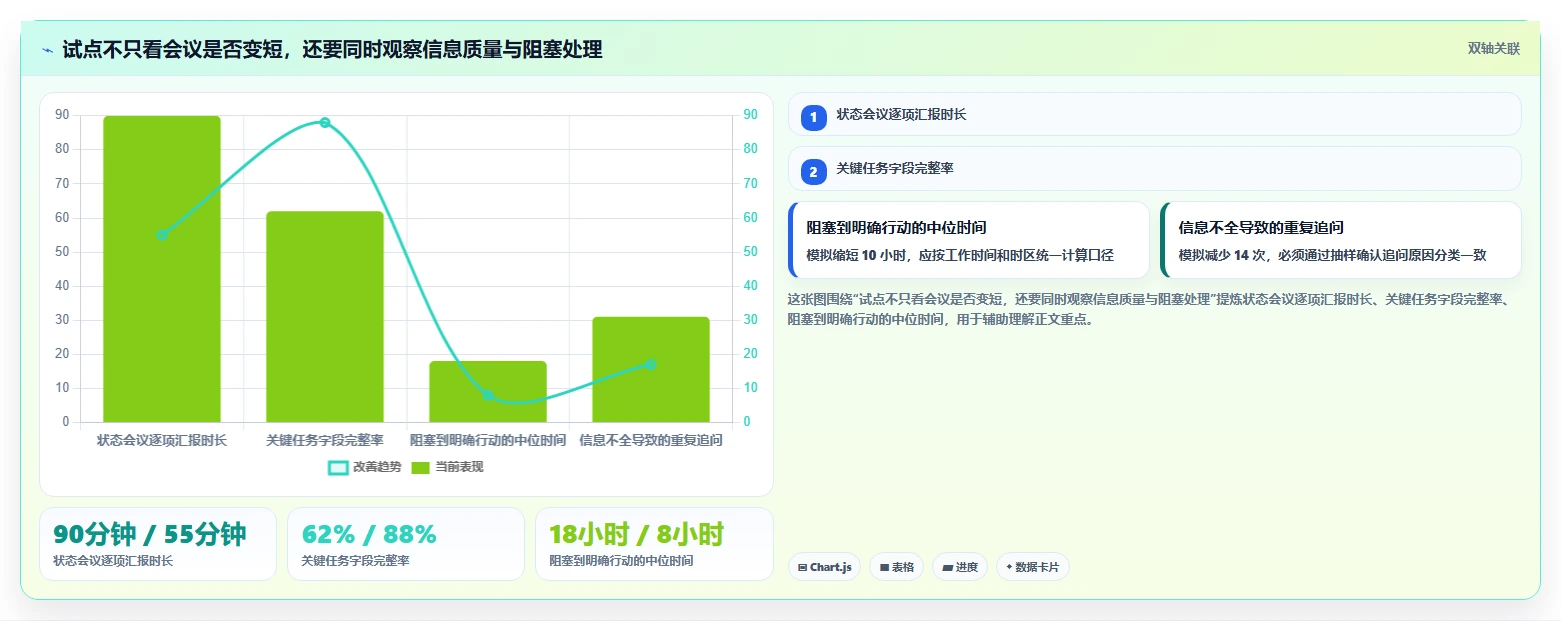Screen dimensions: 1561x621
Task: Open list item 关键任务字段完整率
Action: coord(1155,169)
